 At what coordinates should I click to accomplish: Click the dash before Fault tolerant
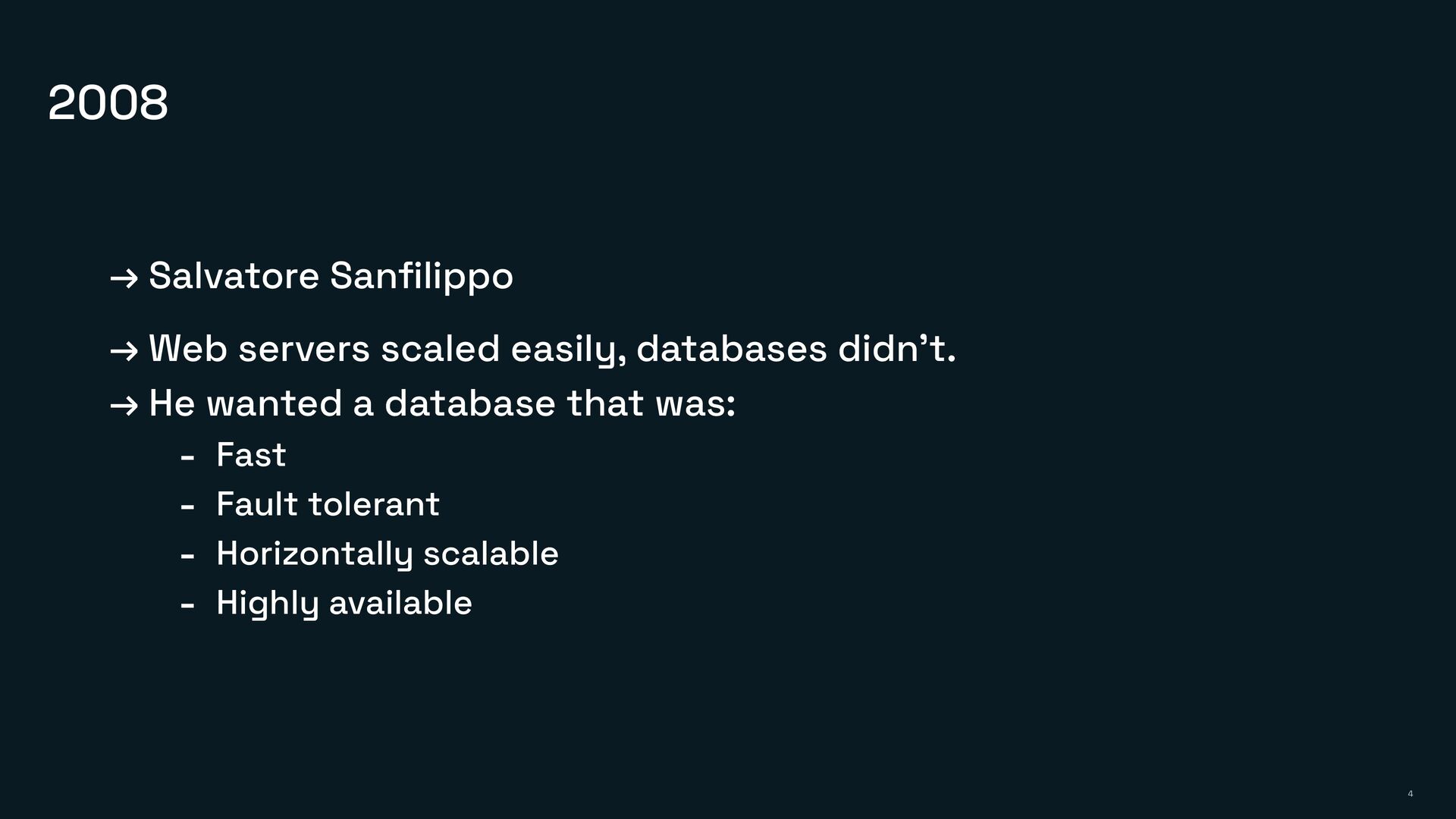click(187, 507)
